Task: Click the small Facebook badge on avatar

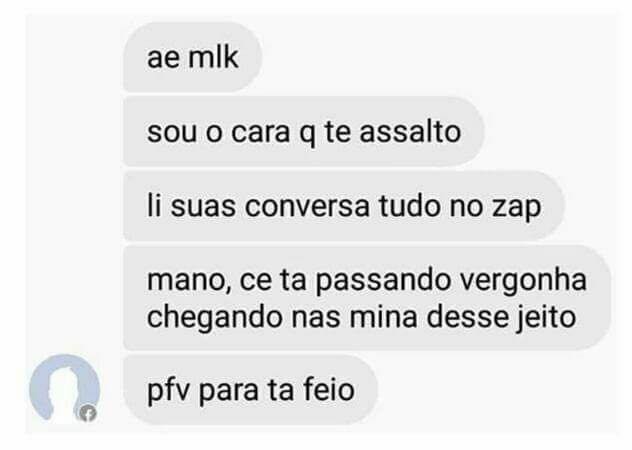Action: click(x=87, y=413)
